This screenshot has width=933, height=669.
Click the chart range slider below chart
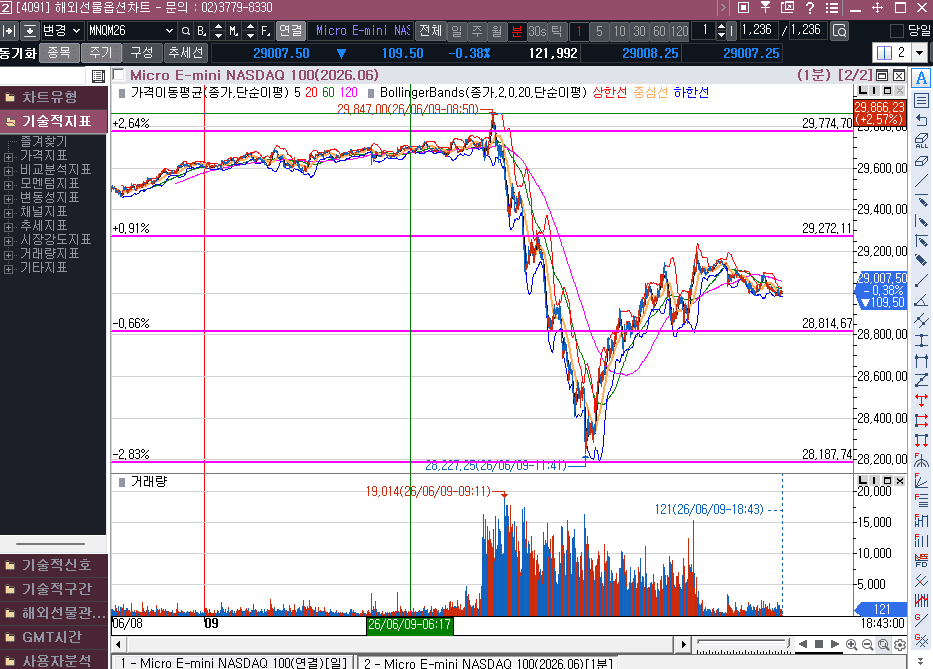click(x=744, y=643)
